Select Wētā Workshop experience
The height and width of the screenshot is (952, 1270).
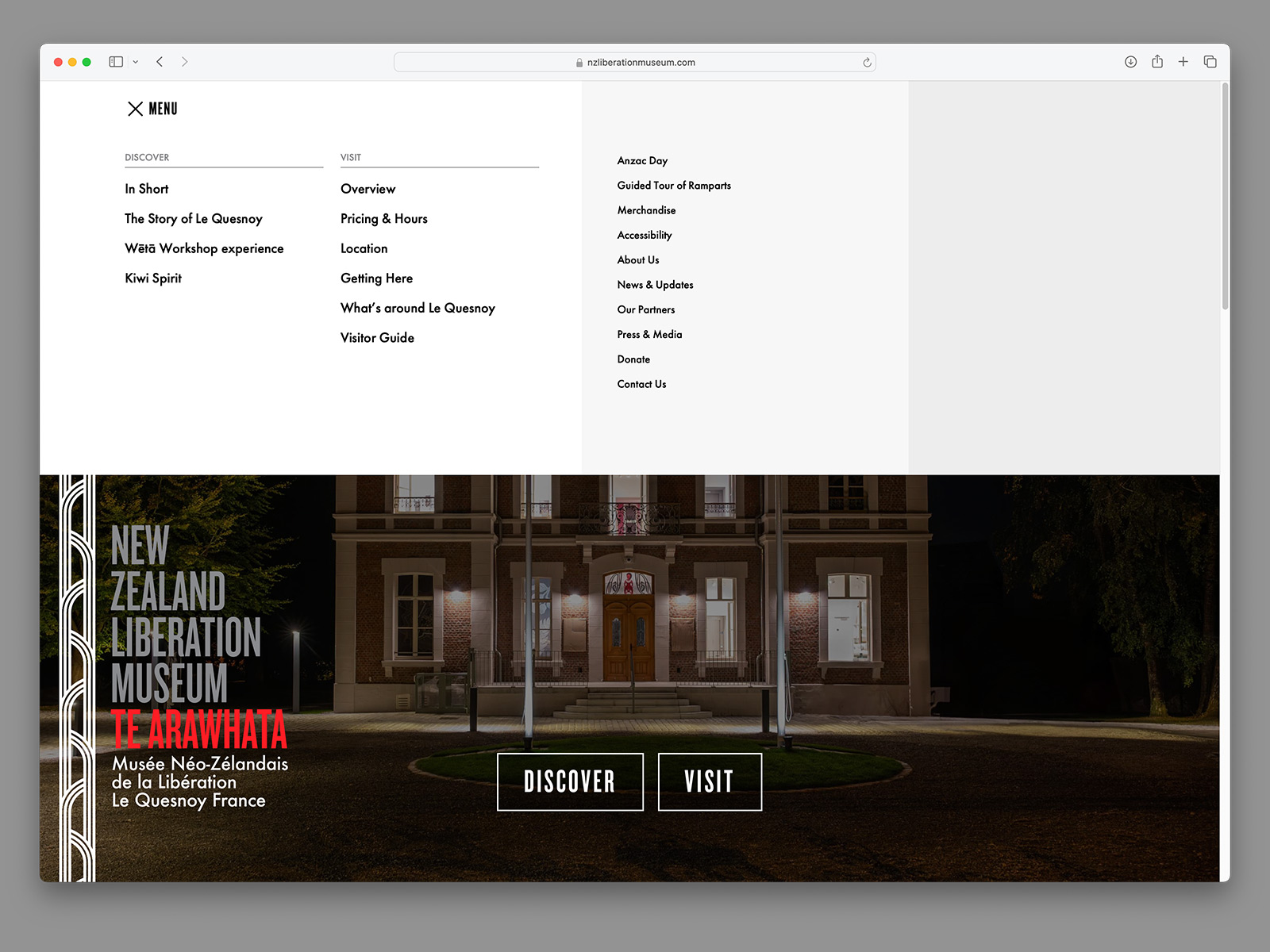[204, 248]
